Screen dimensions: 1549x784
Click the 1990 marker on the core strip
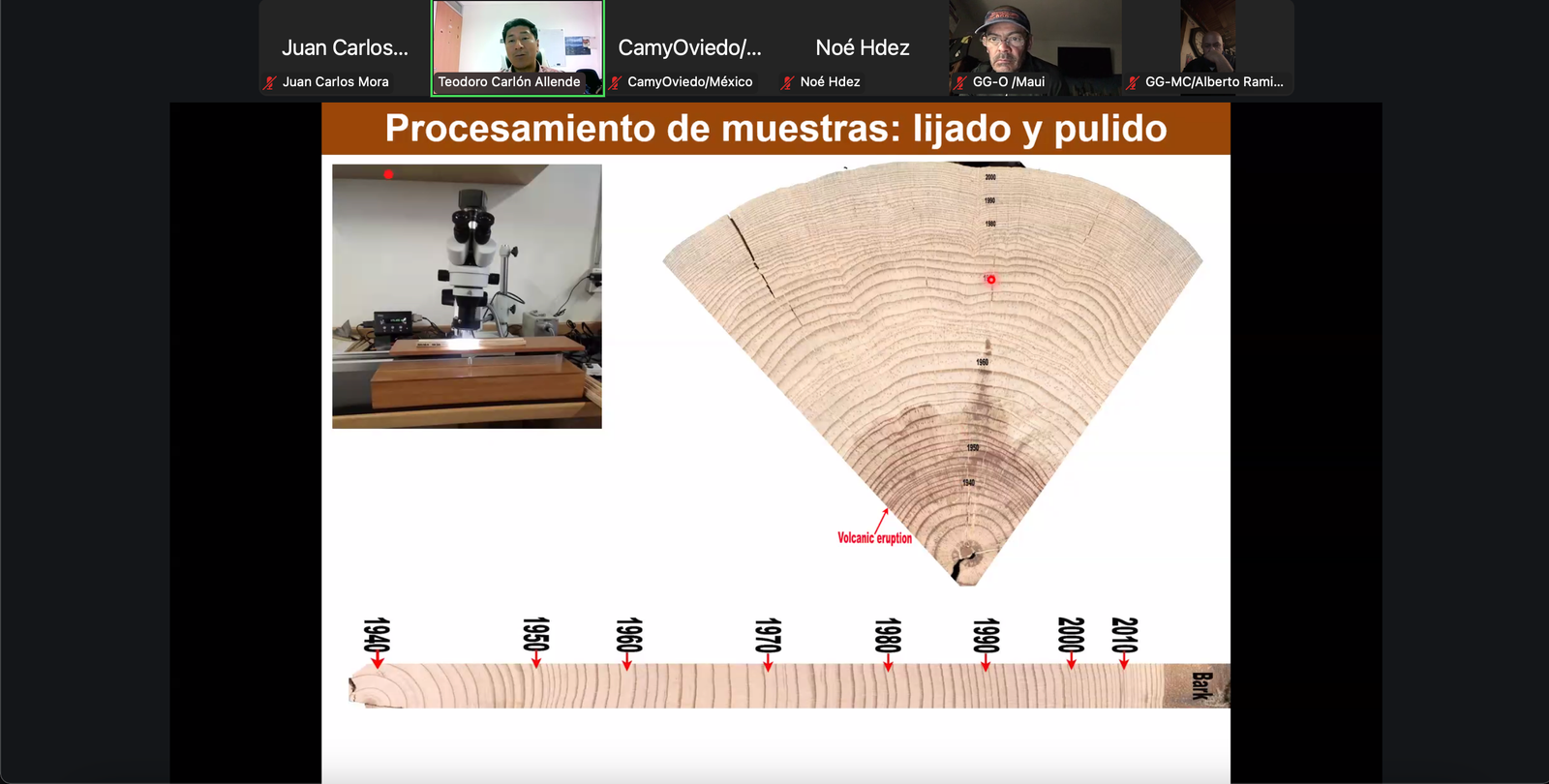tap(986, 644)
